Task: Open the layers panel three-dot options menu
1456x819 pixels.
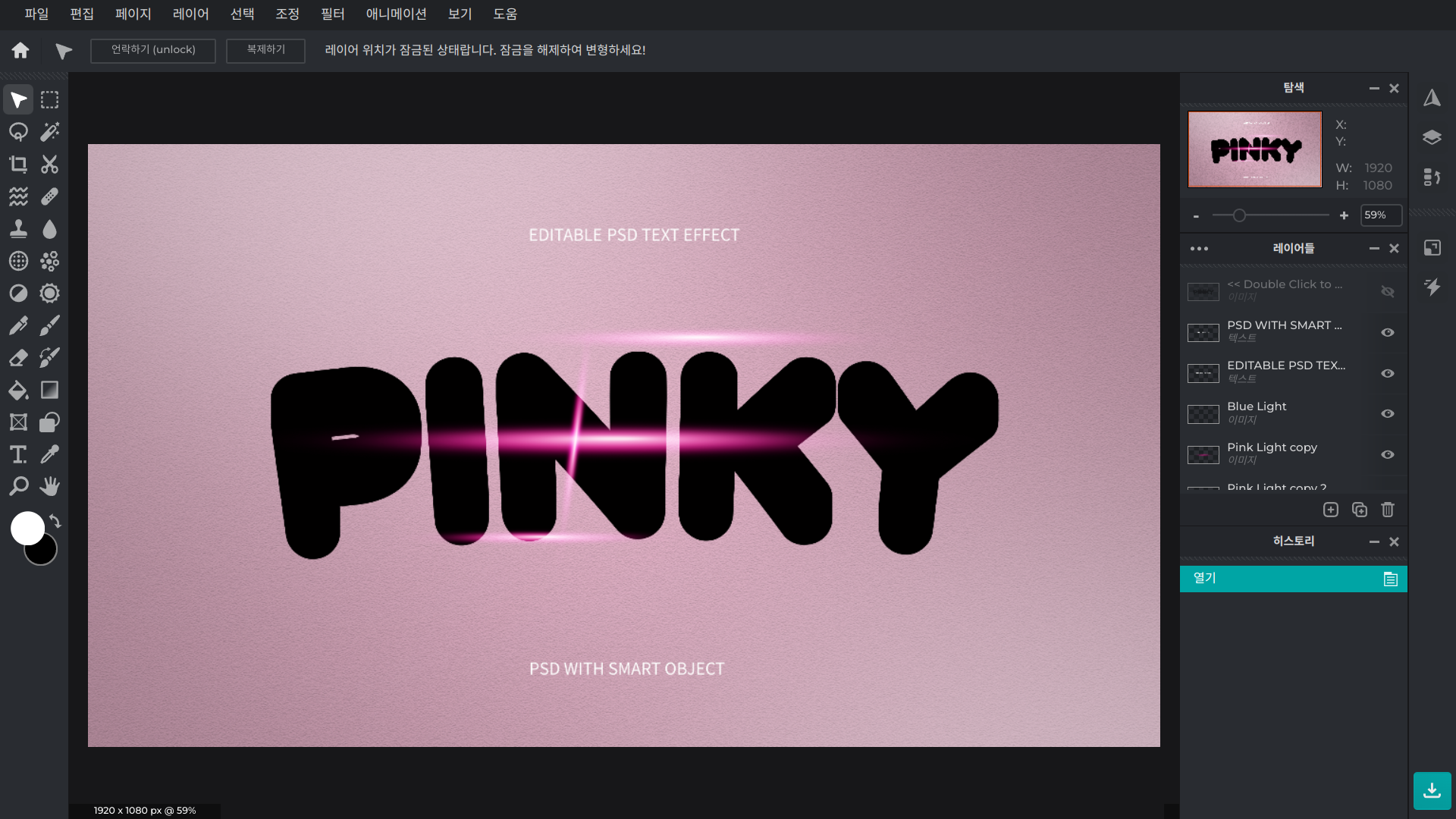Action: pos(1199,249)
